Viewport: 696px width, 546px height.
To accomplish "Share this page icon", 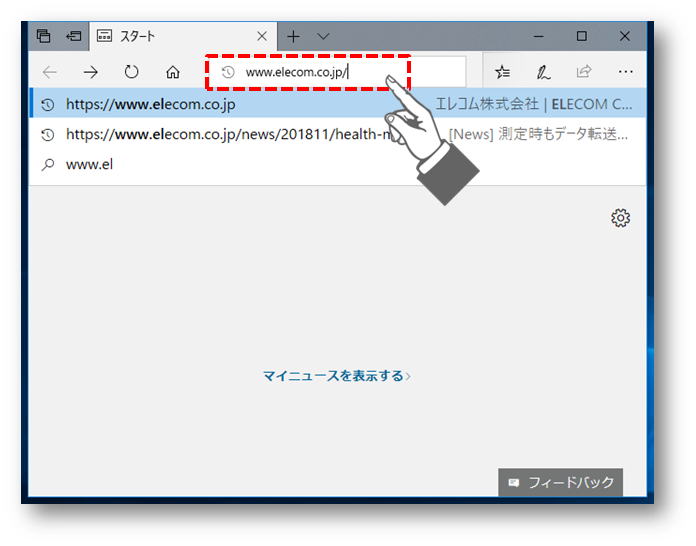I will (584, 72).
